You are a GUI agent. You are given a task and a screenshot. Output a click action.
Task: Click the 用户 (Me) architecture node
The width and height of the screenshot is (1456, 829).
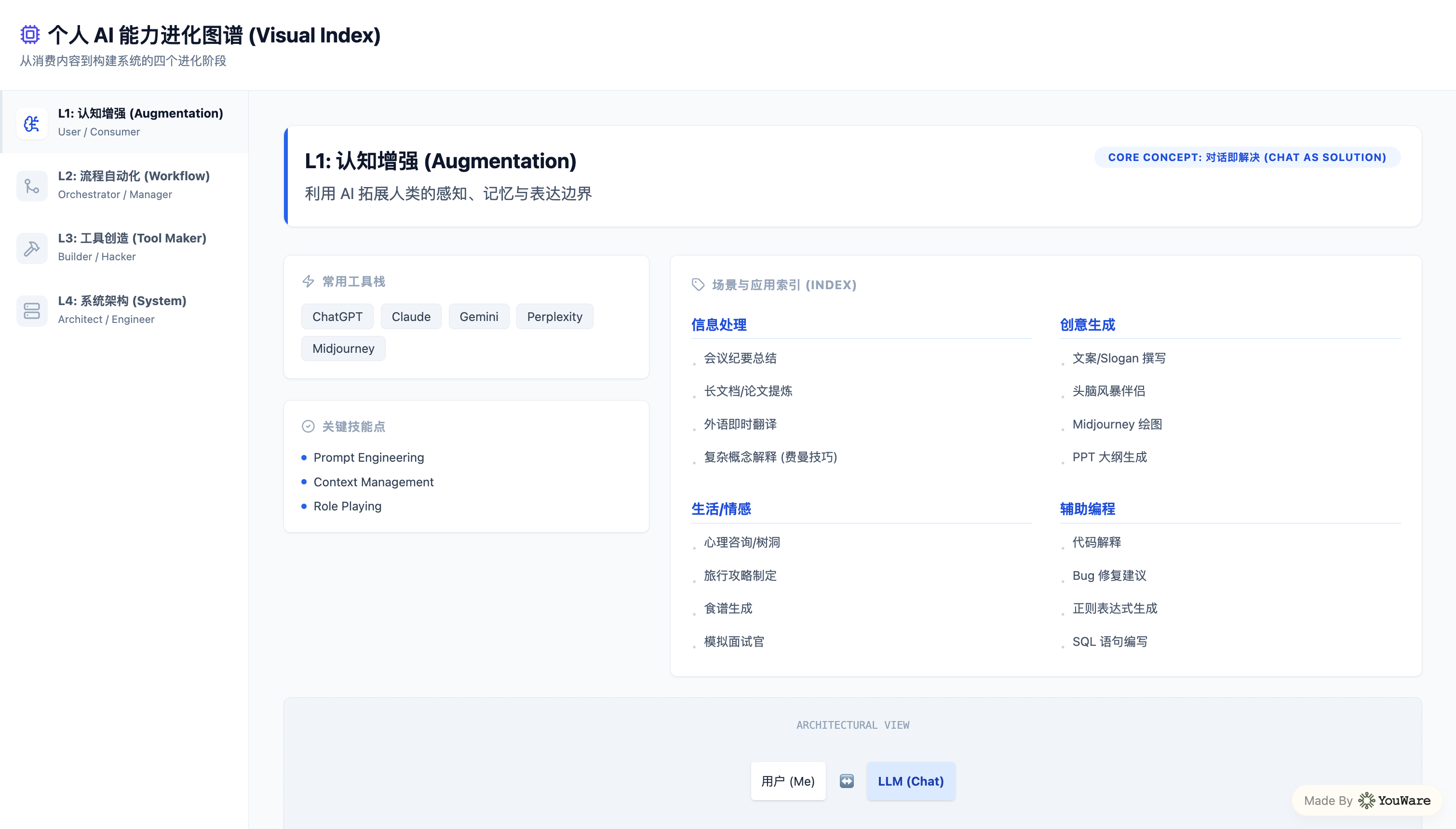(787, 781)
